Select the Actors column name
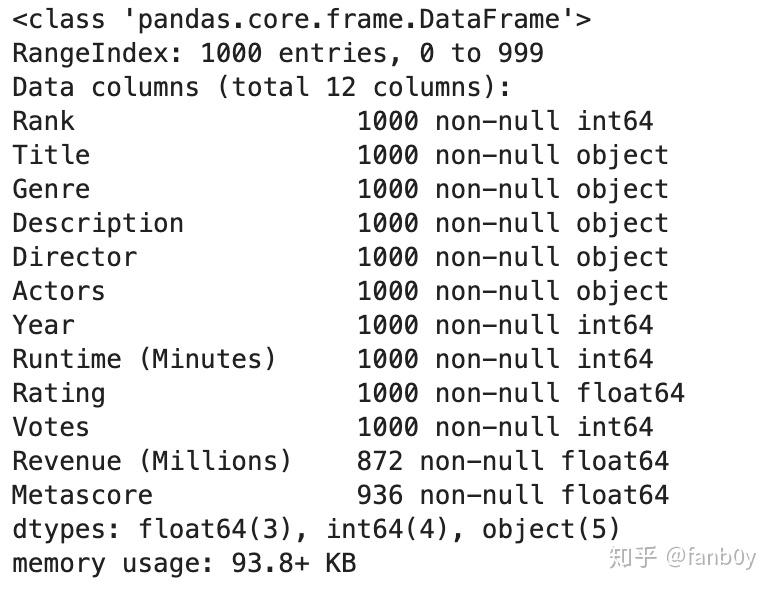The height and width of the screenshot is (590, 776). 59,291
